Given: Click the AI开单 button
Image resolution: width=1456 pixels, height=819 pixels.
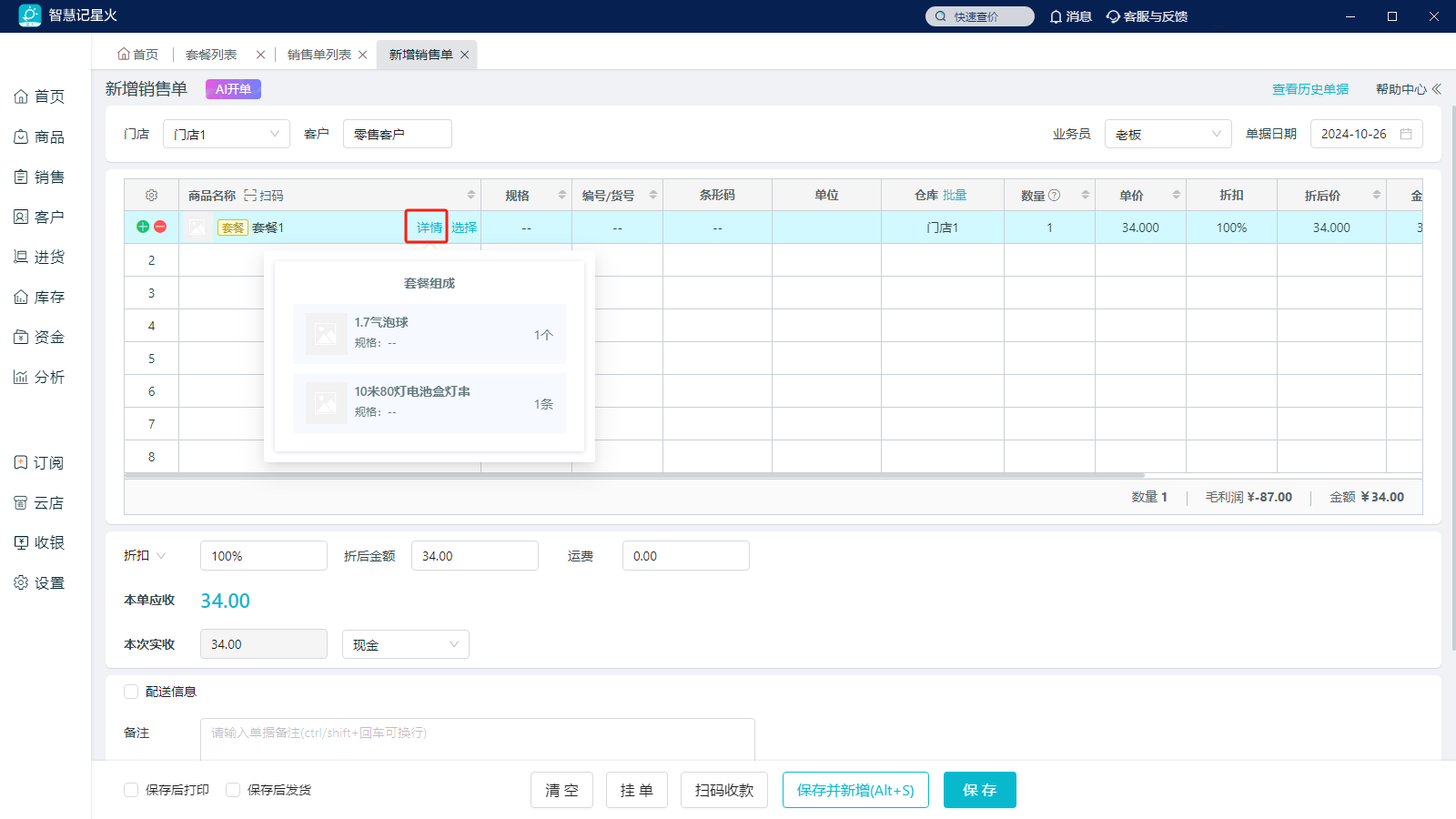Looking at the screenshot, I should pyautogui.click(x=234, y=89).
